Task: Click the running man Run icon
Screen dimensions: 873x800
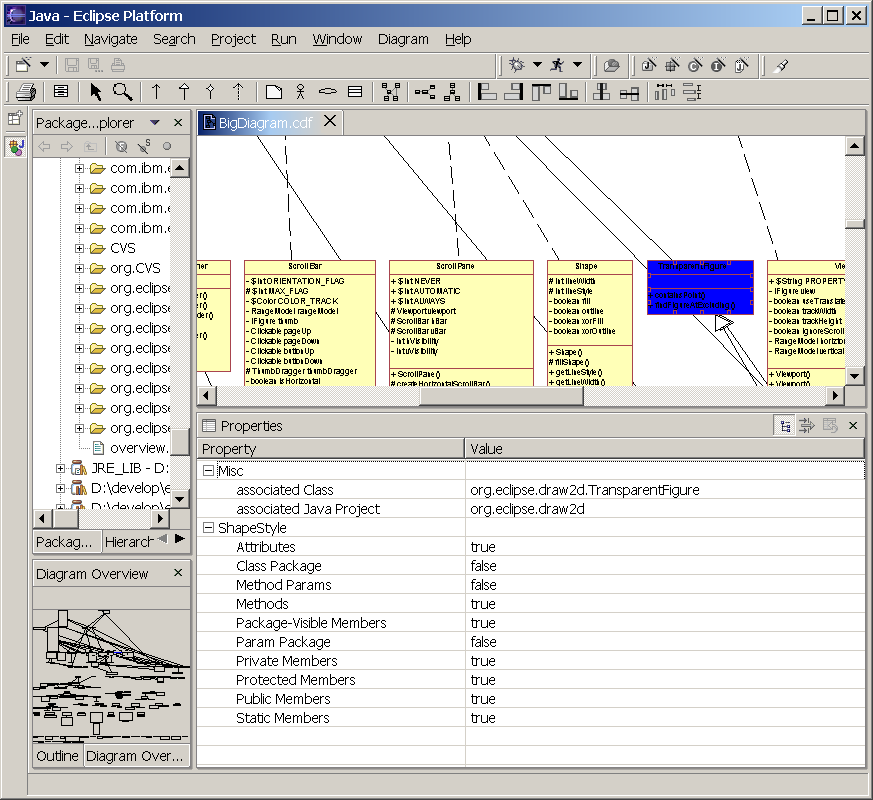Action: [x=559, y=65]
